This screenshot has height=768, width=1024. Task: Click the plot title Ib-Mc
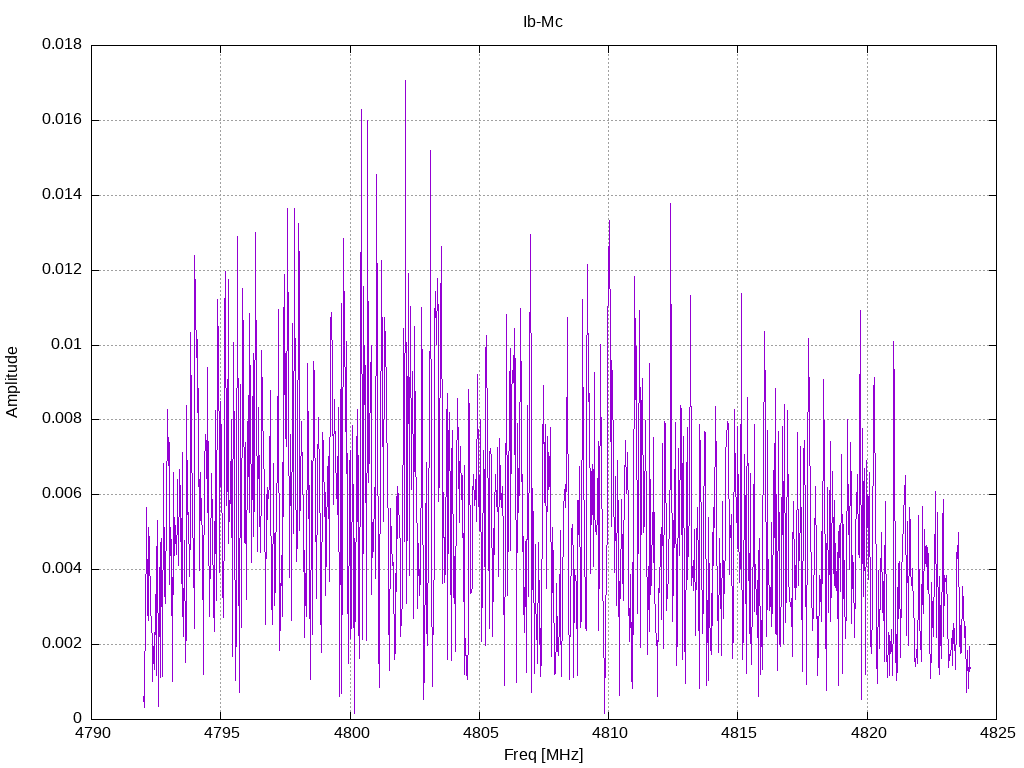point(543,22)
